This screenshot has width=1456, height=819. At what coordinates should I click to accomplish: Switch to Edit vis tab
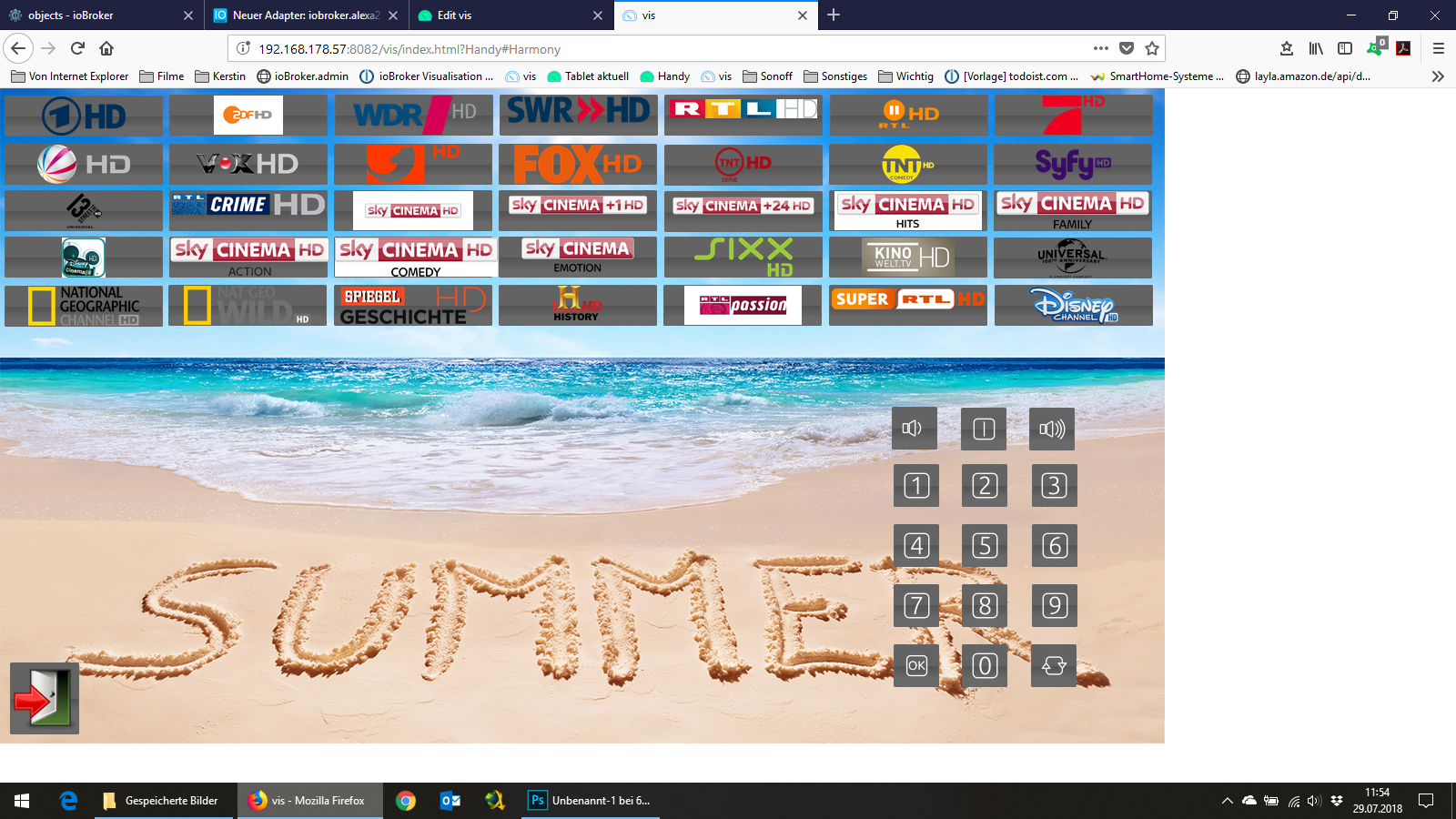pyautogui.click(x=511, y=15)
